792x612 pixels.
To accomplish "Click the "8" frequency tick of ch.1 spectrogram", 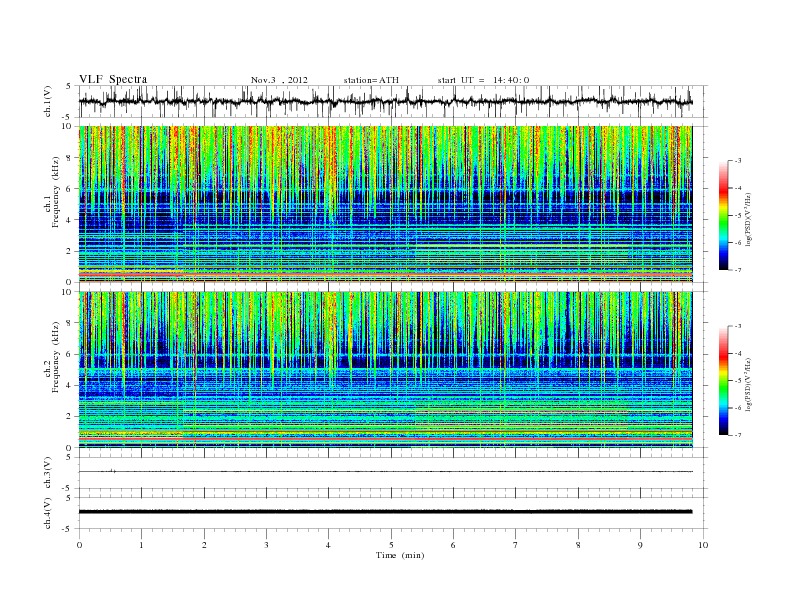I will pos(70,158).
